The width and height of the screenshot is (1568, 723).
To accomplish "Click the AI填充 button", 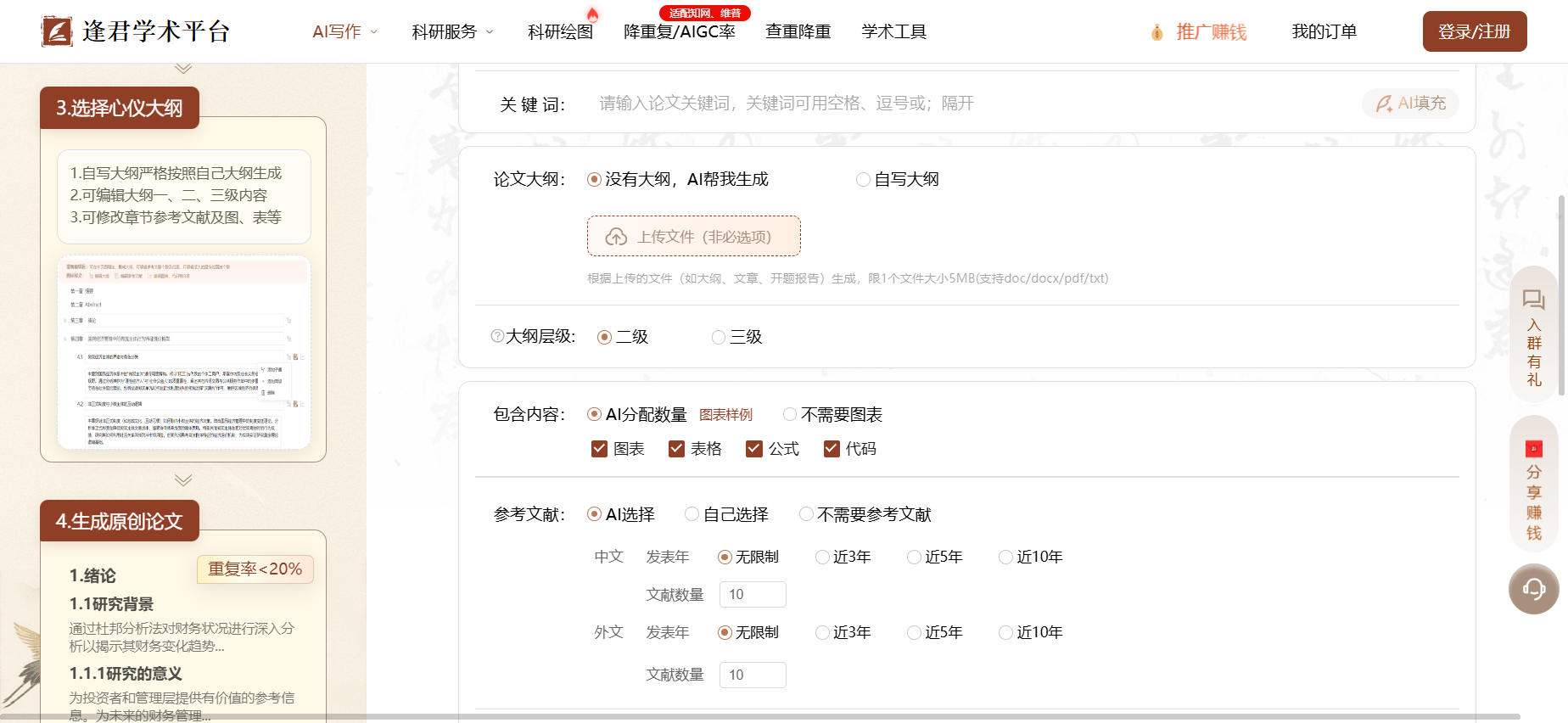I will coord(1410,104).
